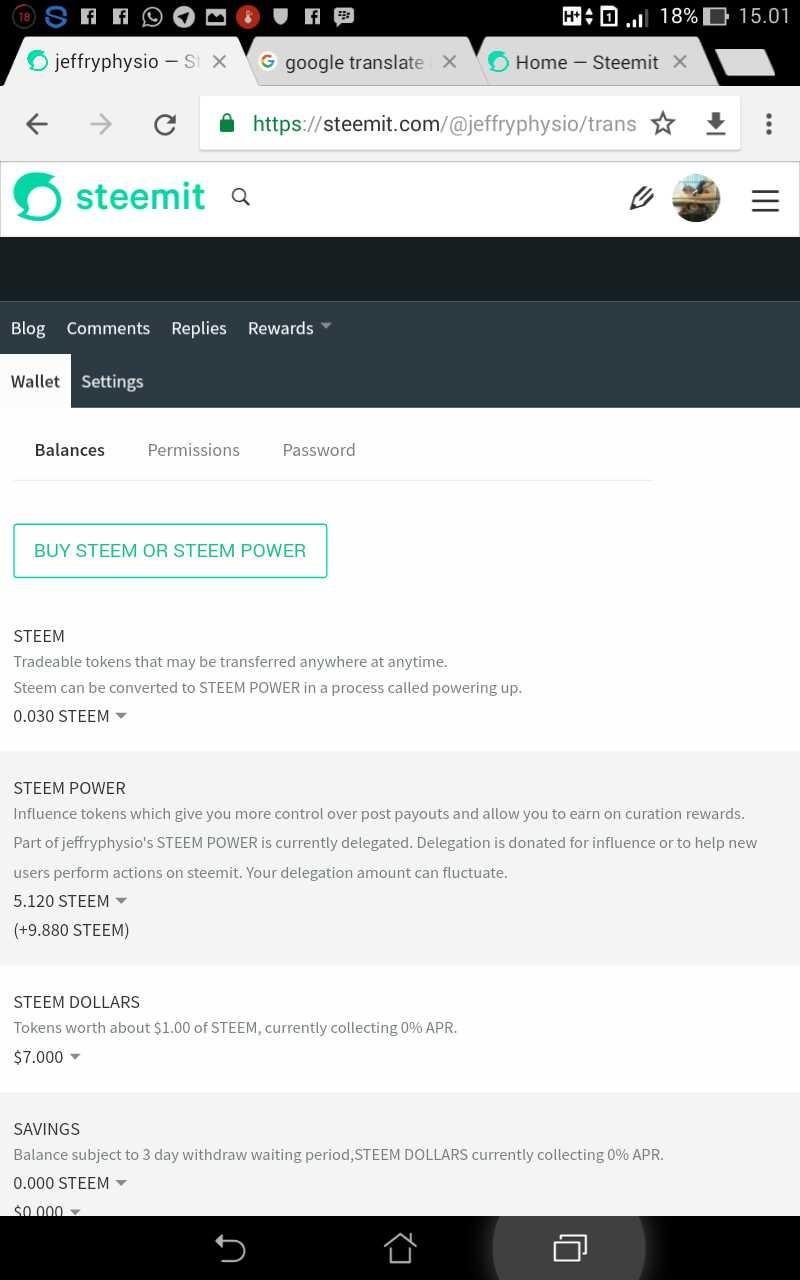Select the Wallet tab
800x1280 pixels.
(35, 381)
